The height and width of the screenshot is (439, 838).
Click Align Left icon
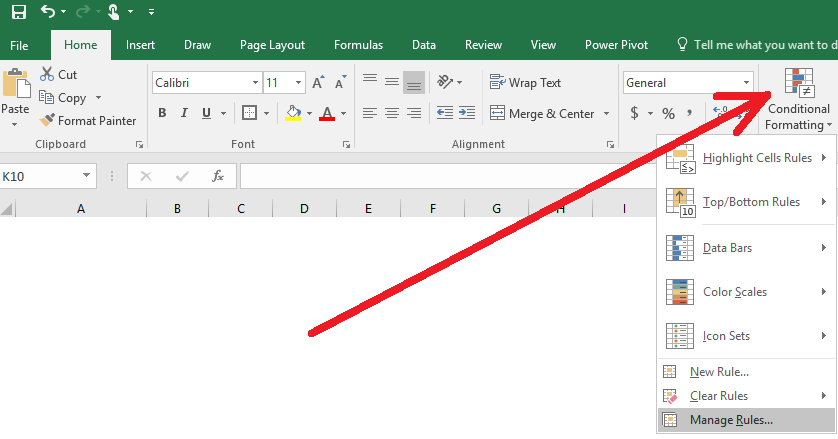(370, 113)
